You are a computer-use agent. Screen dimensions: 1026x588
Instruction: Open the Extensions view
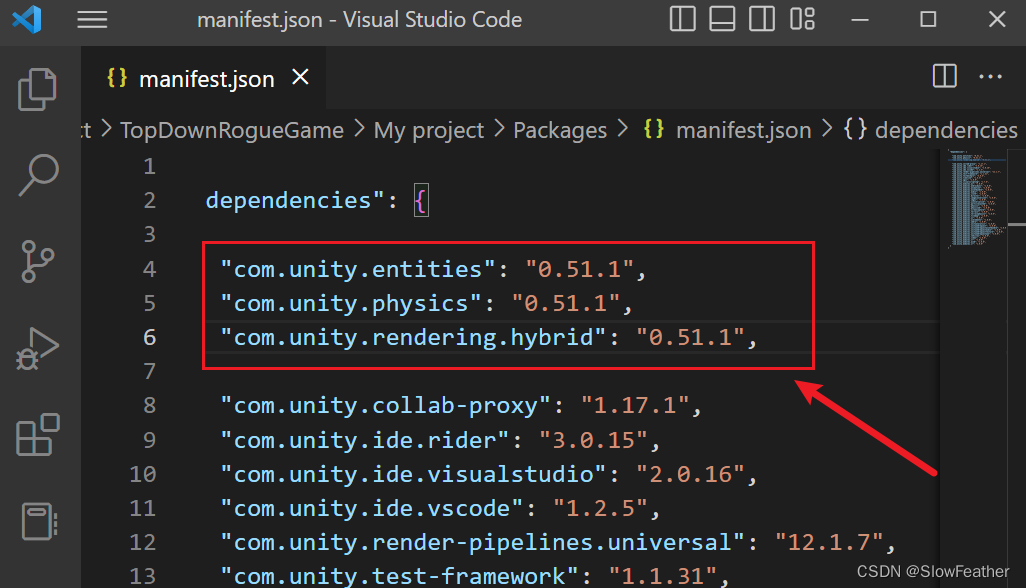[37, 435]
